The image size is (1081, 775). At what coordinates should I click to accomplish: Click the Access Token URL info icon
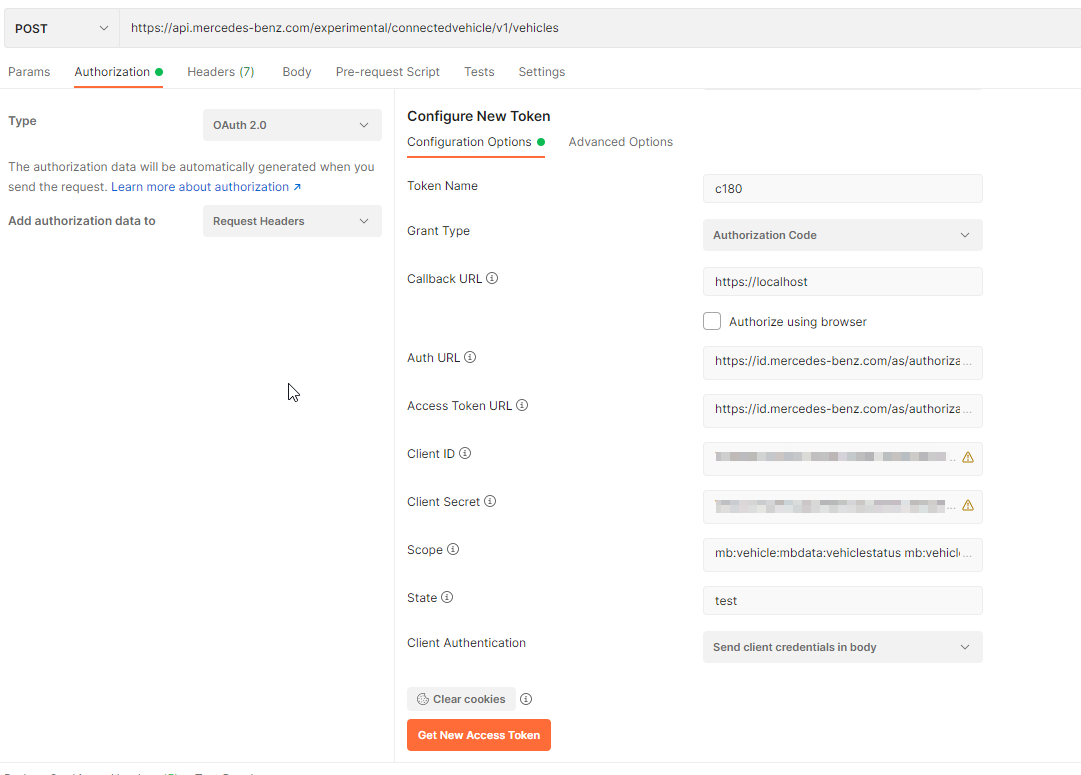(x=522, y=405)
